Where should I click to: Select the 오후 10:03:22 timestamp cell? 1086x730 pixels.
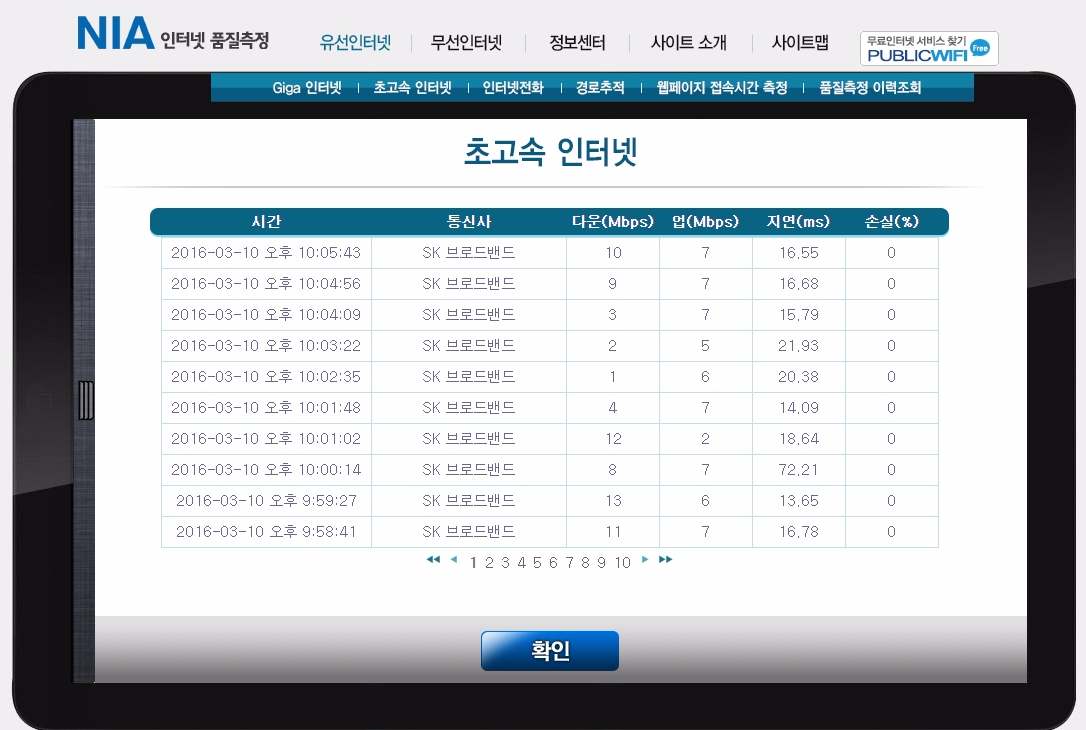266,346
